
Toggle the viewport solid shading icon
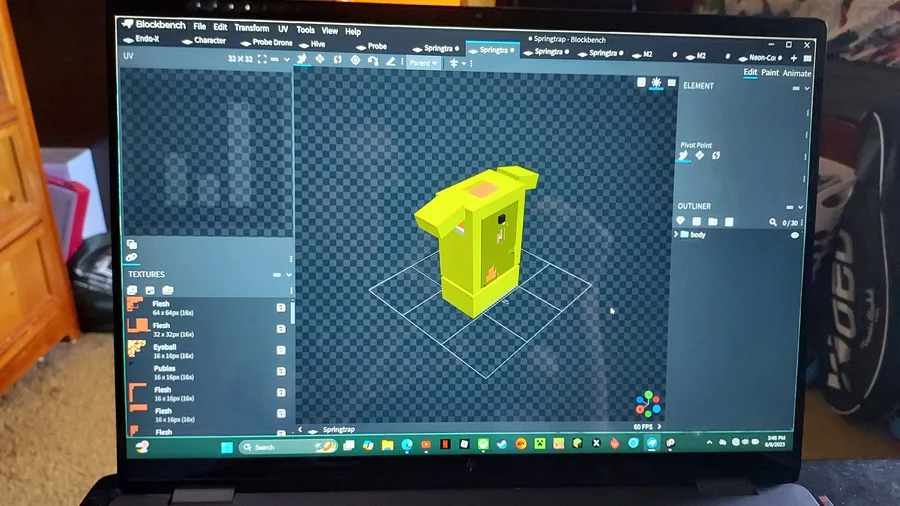[641, 82]
